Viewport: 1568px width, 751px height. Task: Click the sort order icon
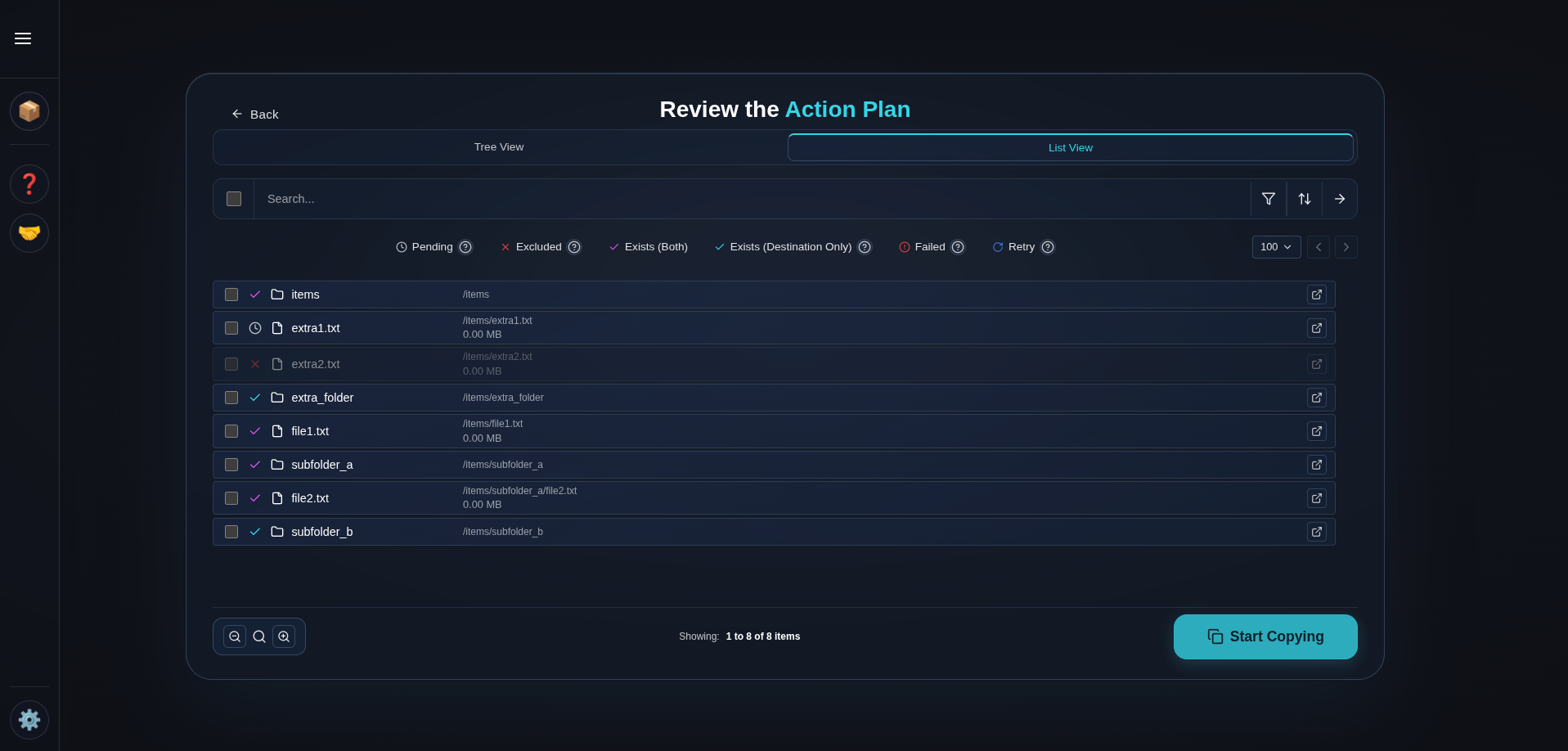point(1305,199)
